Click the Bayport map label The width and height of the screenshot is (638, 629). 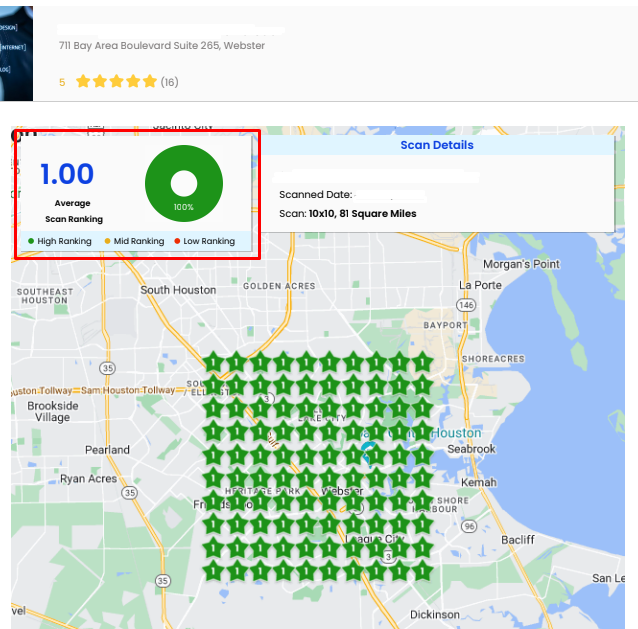[445, 325]
